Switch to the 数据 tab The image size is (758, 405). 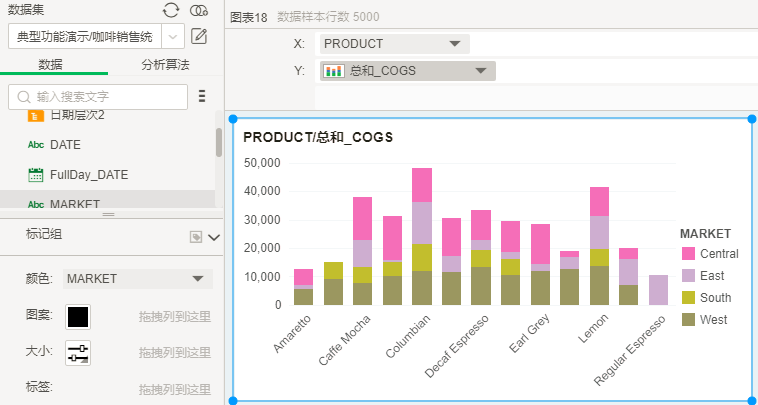(x=51, y=65)
